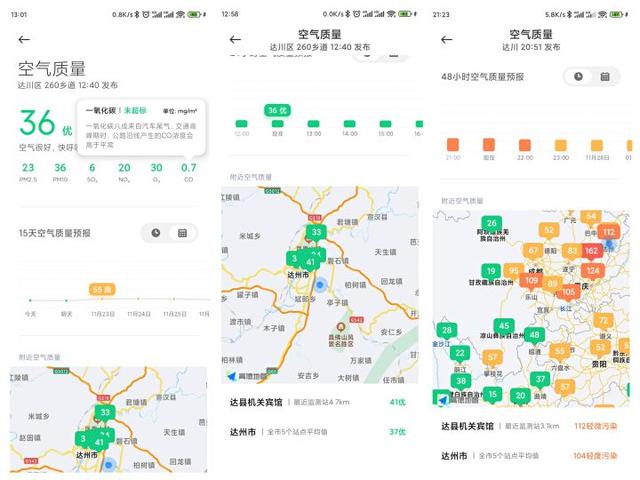Tap the blue location dot on the 12:58 map

pos(320,284)
